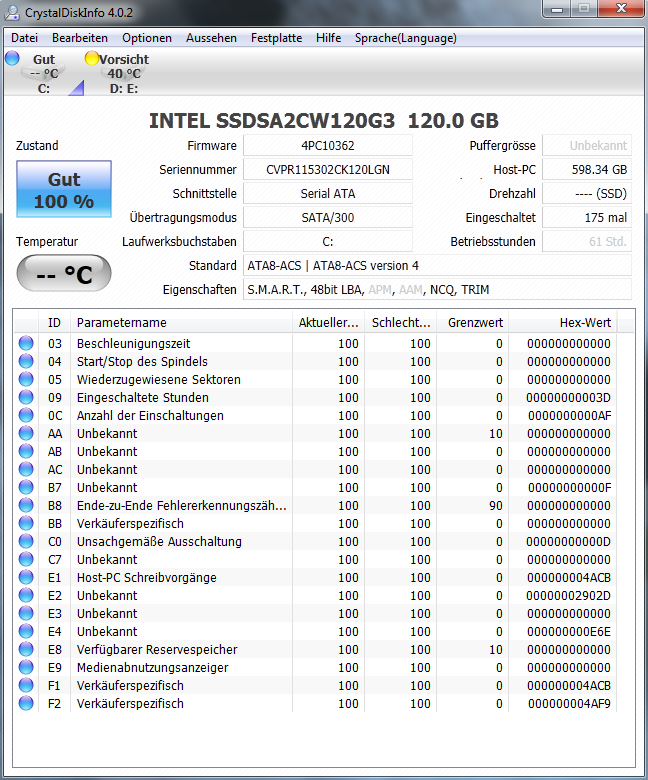Click the Übertragungsmodus field SATA/300
The width and height of the screenshot is (648, 780).
(328, 217)
